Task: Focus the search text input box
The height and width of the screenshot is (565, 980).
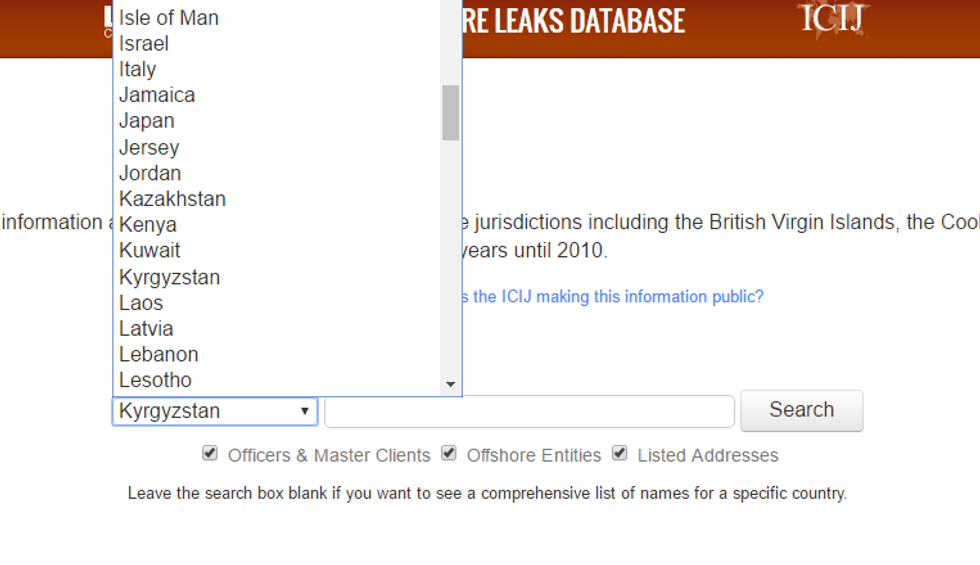Action: 529,411
